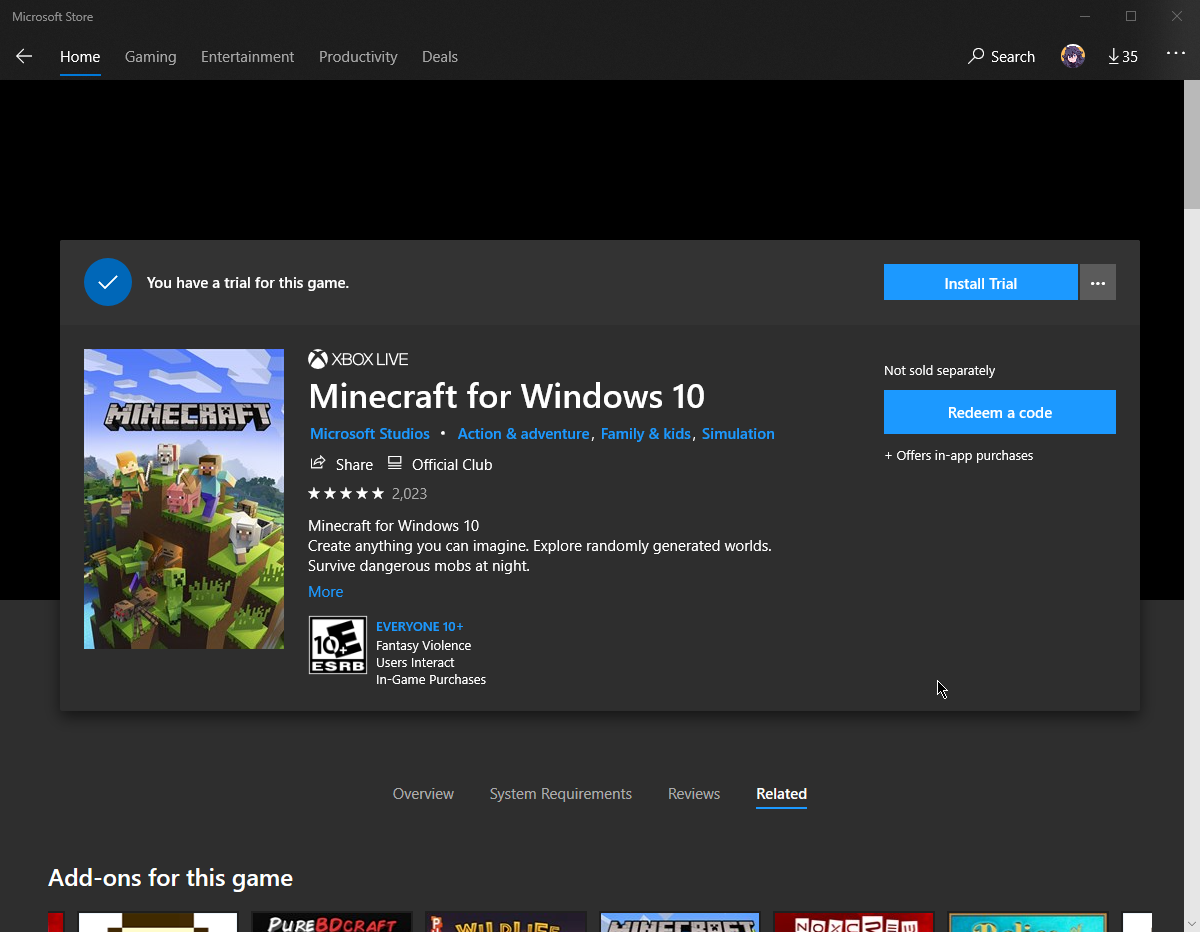Click the 'Users Interact' descriptor

pyautogui.click(x=415, y=663)
